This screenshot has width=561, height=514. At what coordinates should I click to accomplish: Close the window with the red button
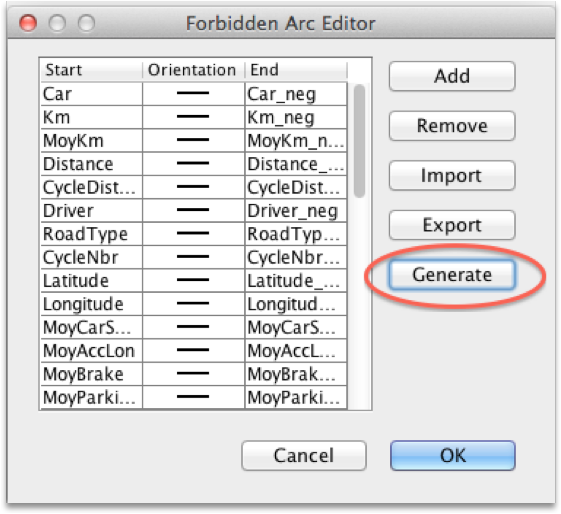(28, 23)
